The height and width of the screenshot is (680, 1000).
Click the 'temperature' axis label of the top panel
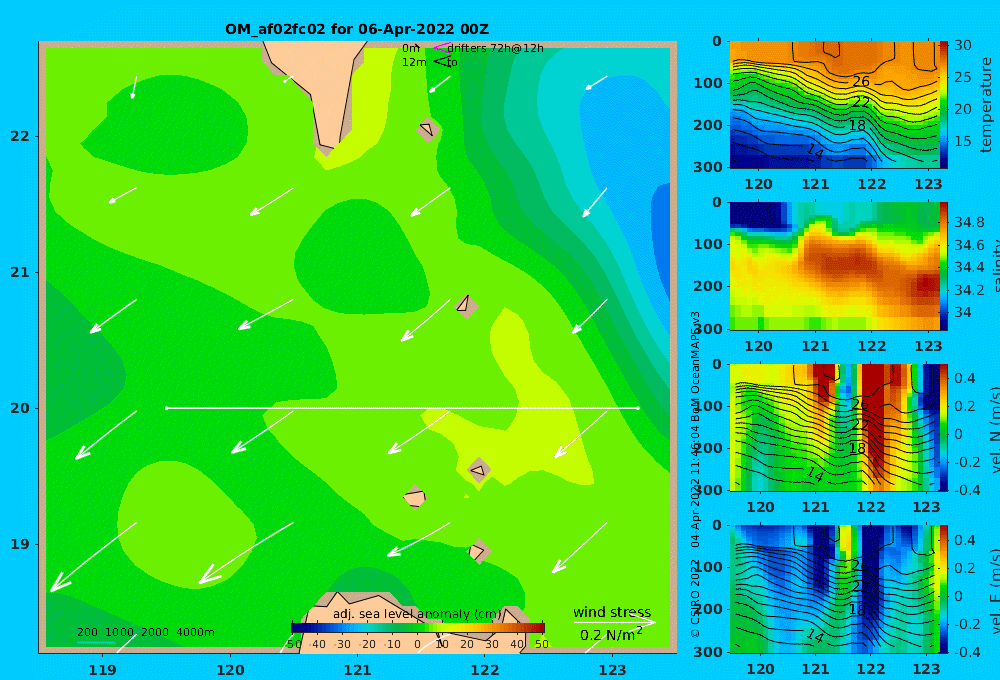tap(986, 105)
